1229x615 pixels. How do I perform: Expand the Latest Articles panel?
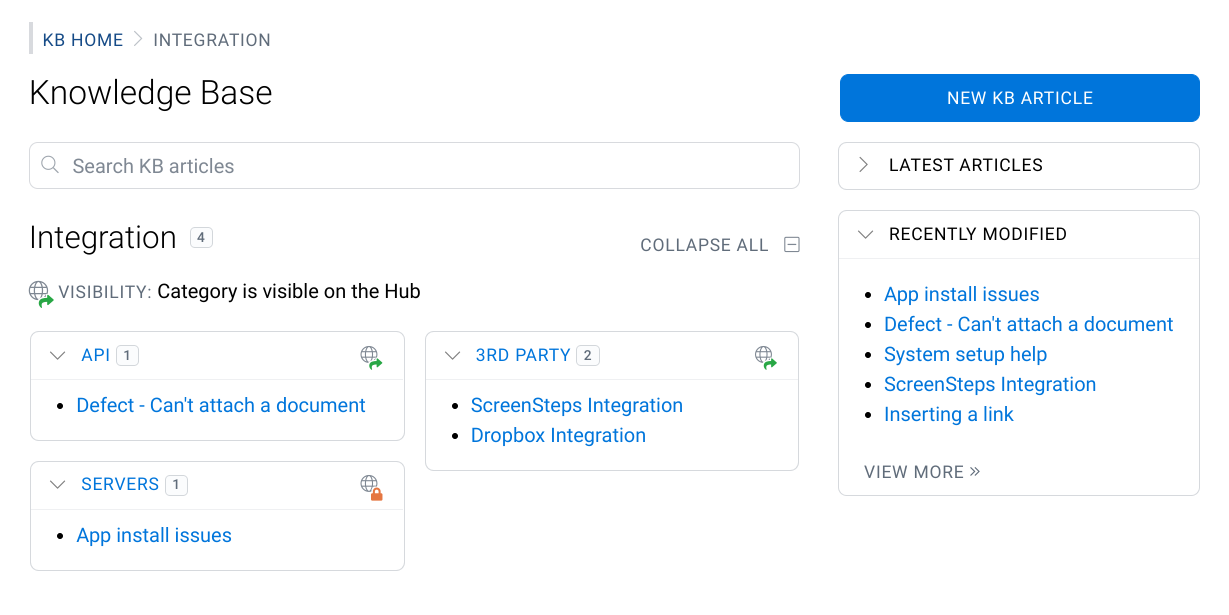[865, 165]
